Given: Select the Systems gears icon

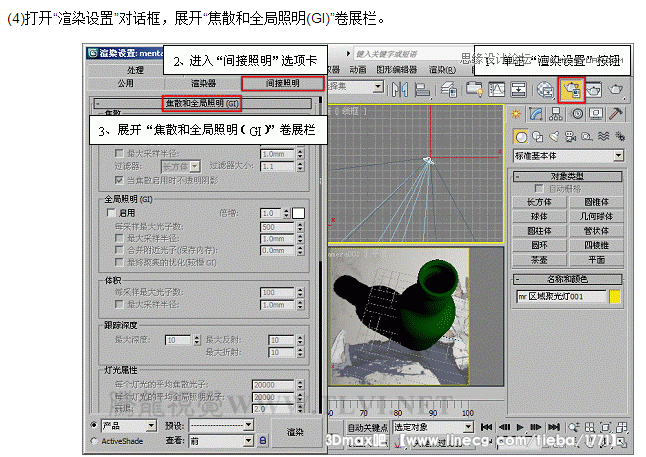Looking at the screenshot, I should pyautogui.click(x=619, y=136).
